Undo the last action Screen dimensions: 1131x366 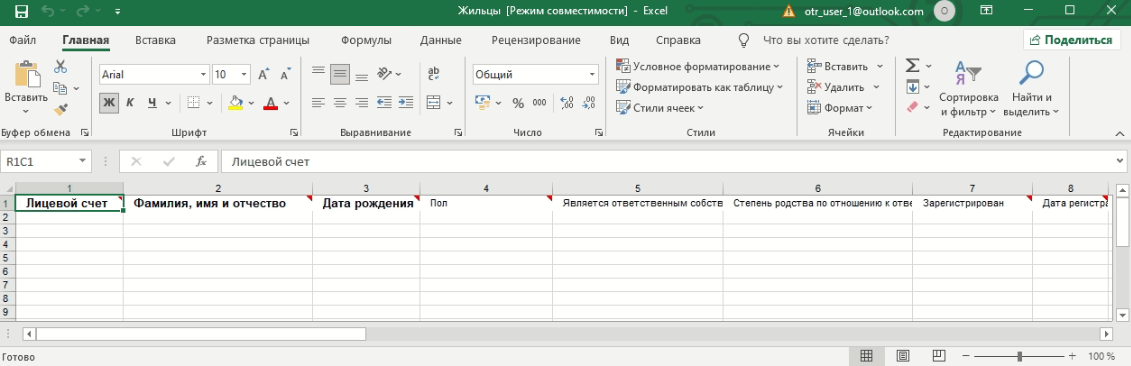pyautogui.click(x=48, y=12)
